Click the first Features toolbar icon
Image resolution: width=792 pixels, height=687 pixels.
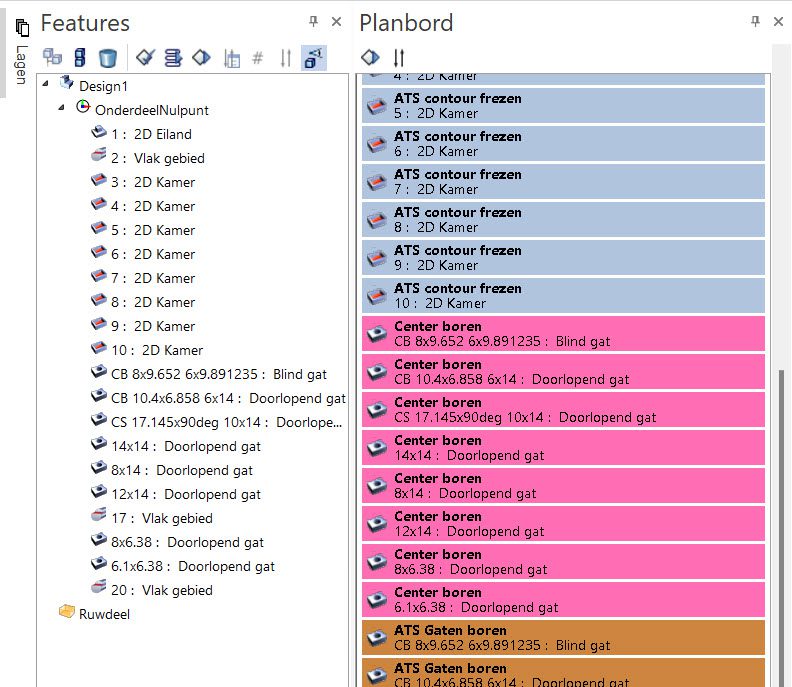pyautogui.click(x=52, y=58)
